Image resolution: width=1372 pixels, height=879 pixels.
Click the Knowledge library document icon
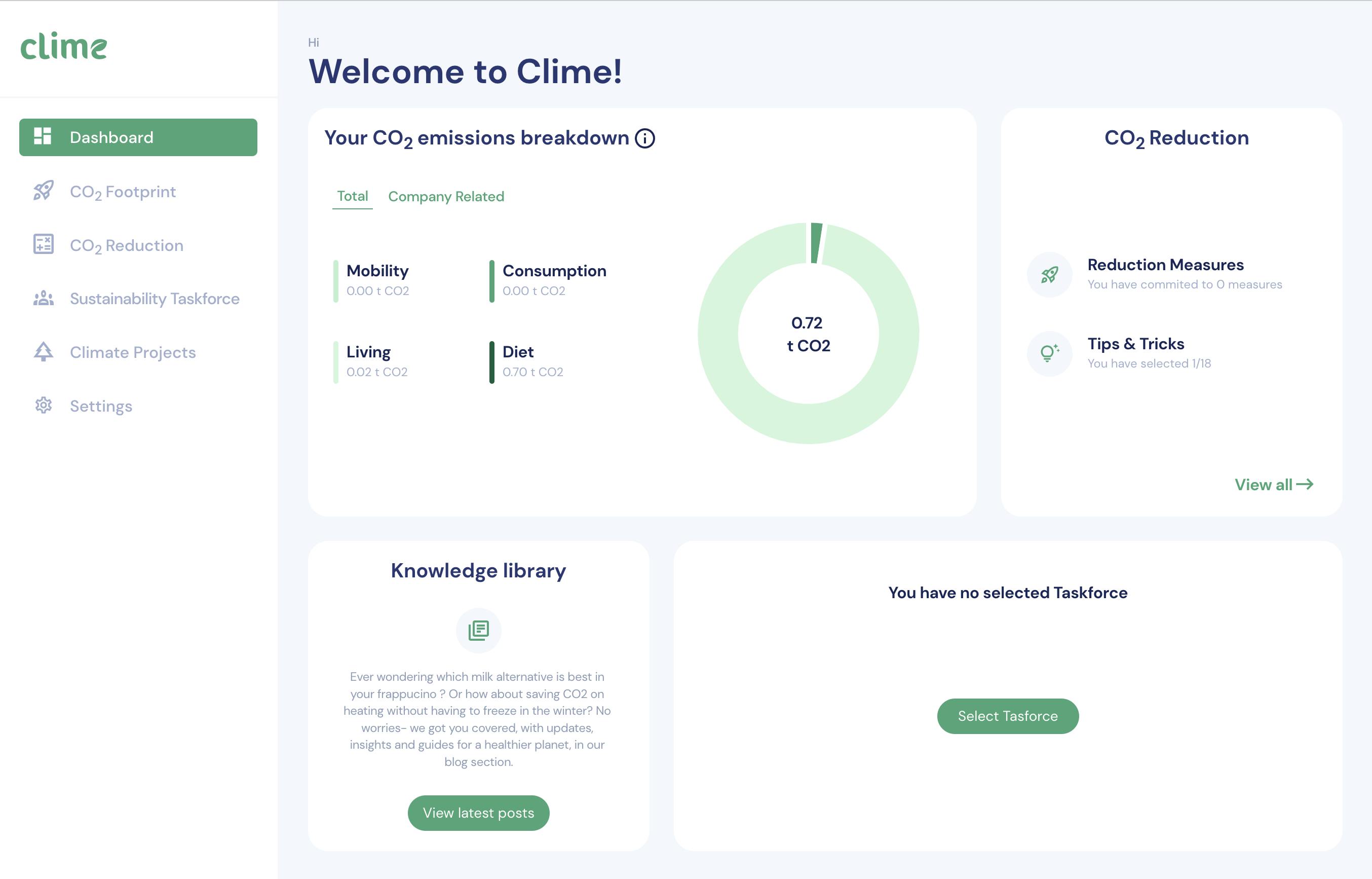click(x=479, y=630)
